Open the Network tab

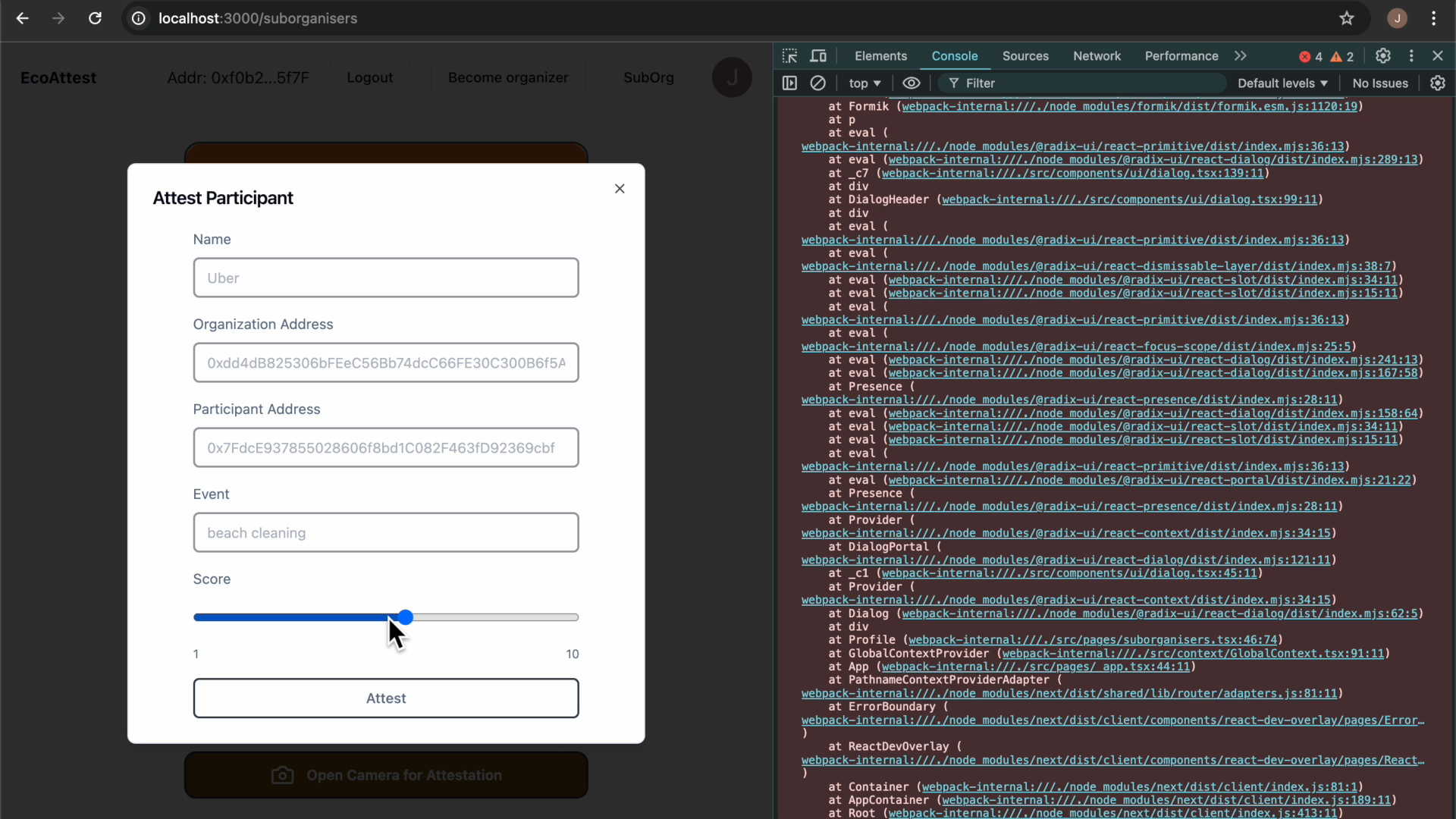[x=1097, y=56]
